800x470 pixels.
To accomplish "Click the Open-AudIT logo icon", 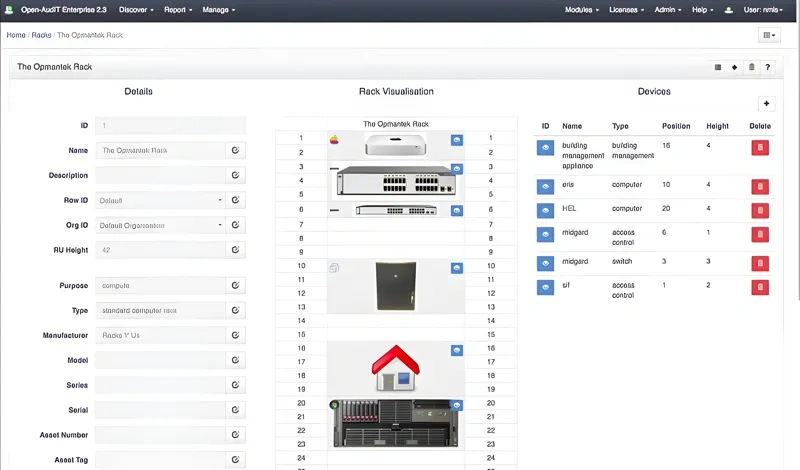I will 9,10.
